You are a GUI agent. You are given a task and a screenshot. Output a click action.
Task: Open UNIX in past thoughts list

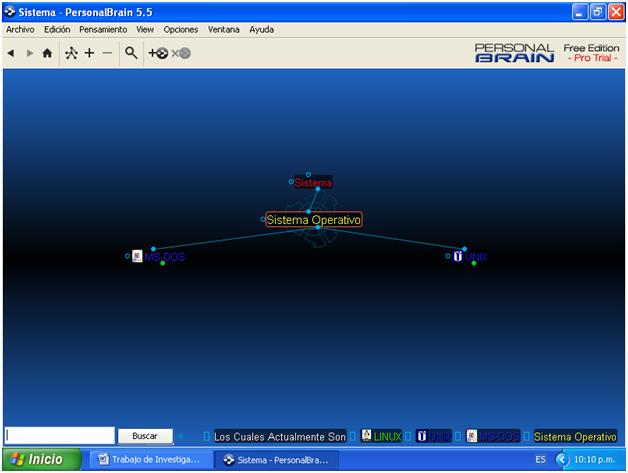tap(440, 437)
